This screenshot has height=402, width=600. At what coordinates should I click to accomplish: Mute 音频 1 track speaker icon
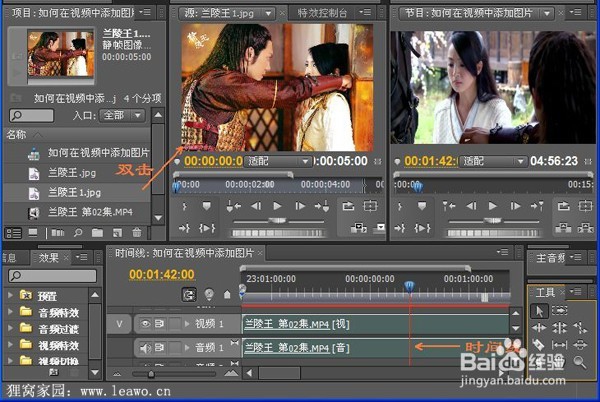coord(145,348)
